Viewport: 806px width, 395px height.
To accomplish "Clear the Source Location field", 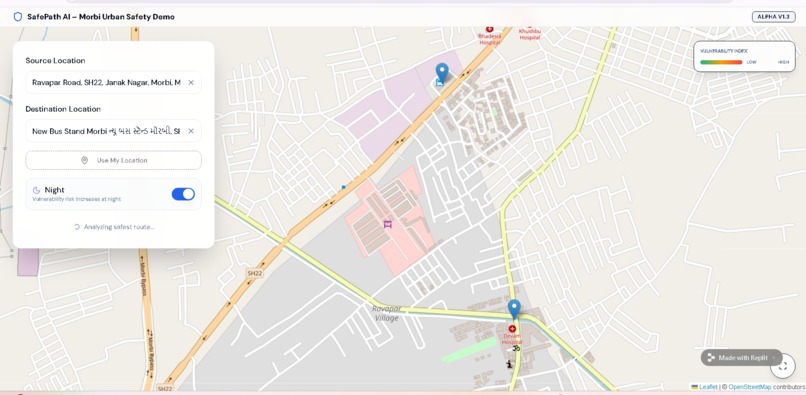I will click(191, 82).
